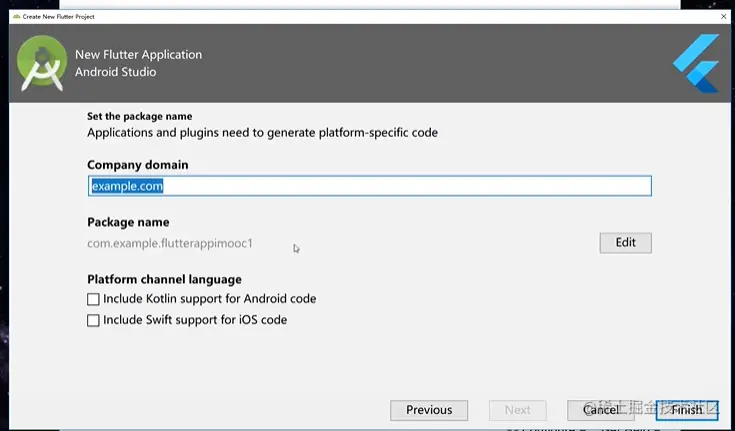The image size is (735, 431).
Task: Click the "Create New Flutter Project" window title
Action: [x=59, y=16]
